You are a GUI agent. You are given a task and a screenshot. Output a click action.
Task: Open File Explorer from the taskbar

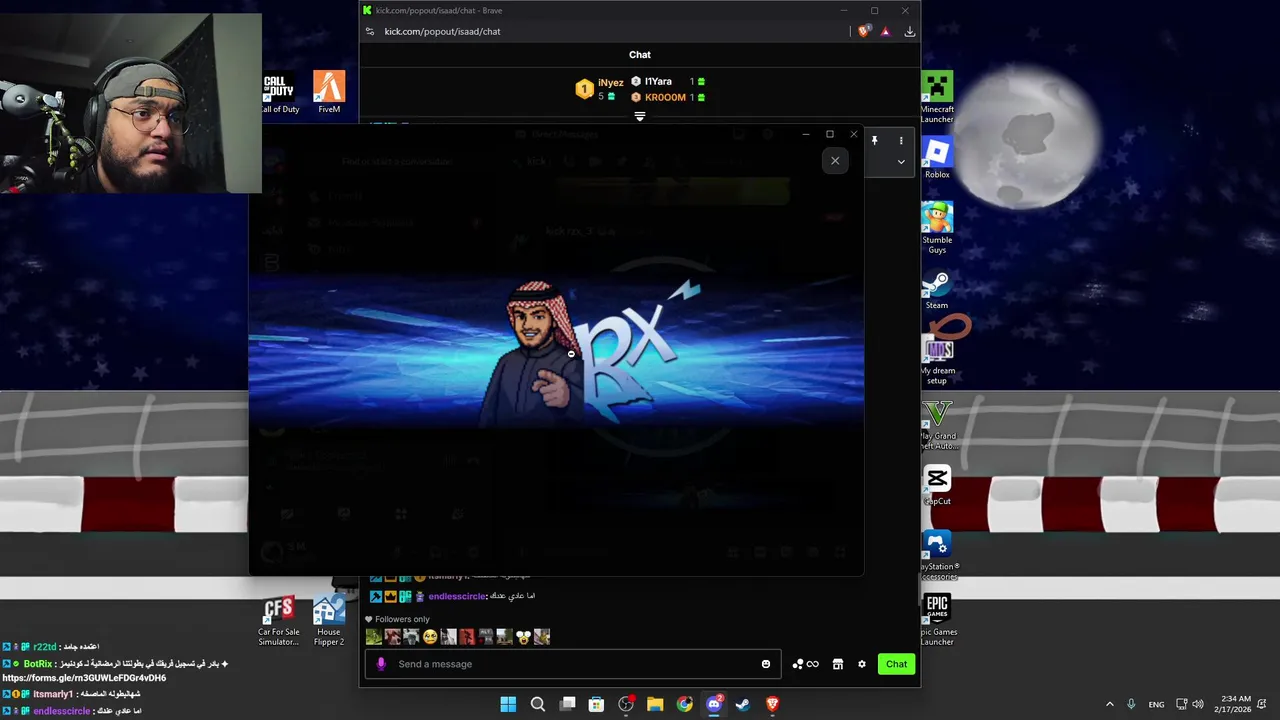pos(655,704)
